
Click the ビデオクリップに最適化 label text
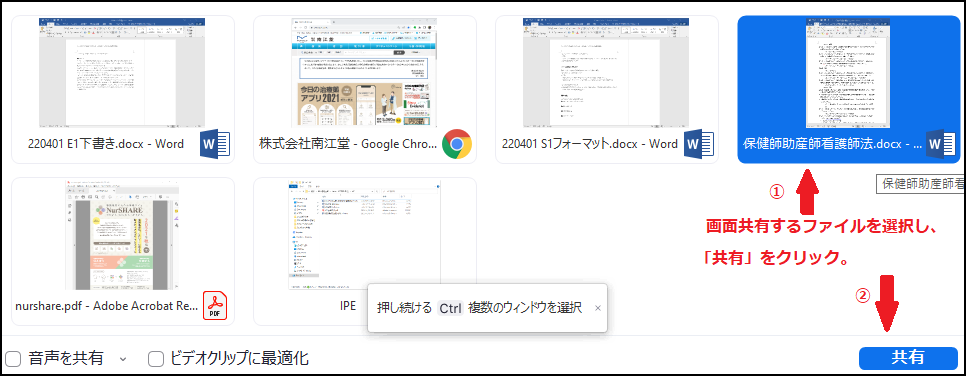pyautogui.click(x=238, y=358)
